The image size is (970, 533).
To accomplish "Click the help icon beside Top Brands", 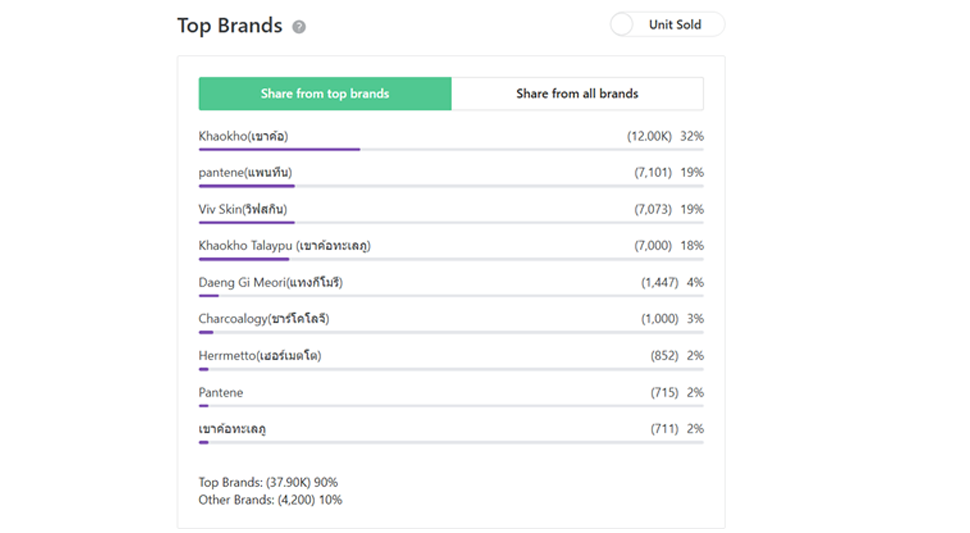I will point(299,27).
